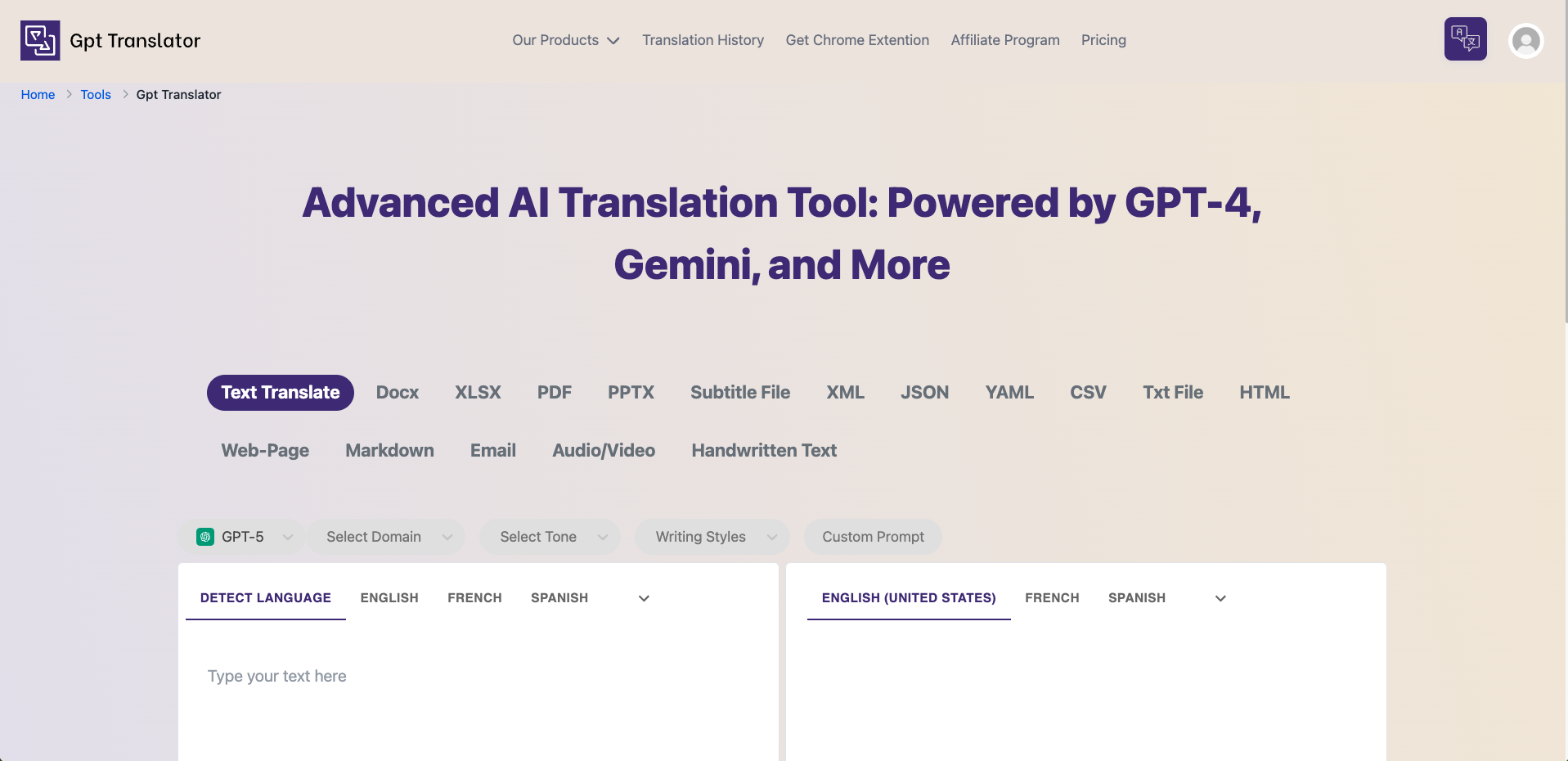
Task: Open Translation History page
Action: point(703,40)
